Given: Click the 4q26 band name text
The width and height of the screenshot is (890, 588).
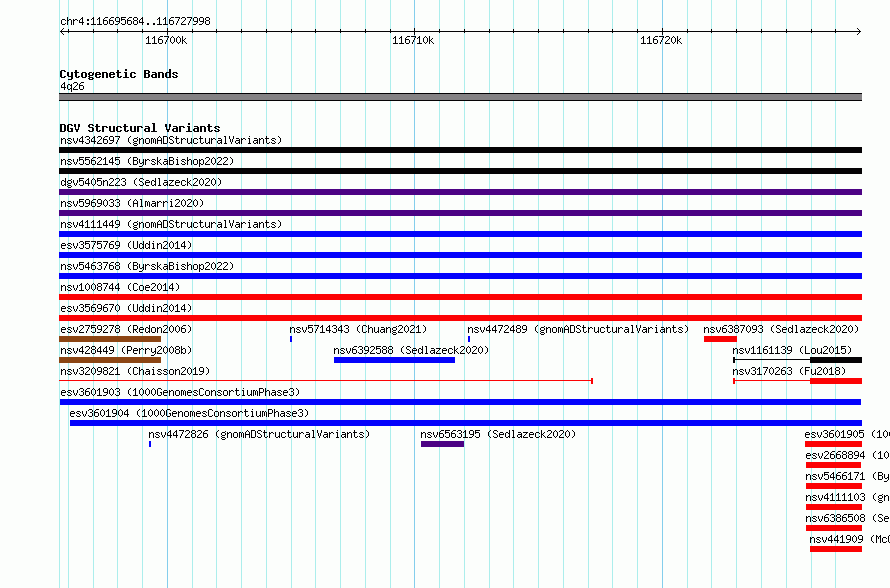Looking at the screenshot, I should pyautogui.click(x=72, y=86).
